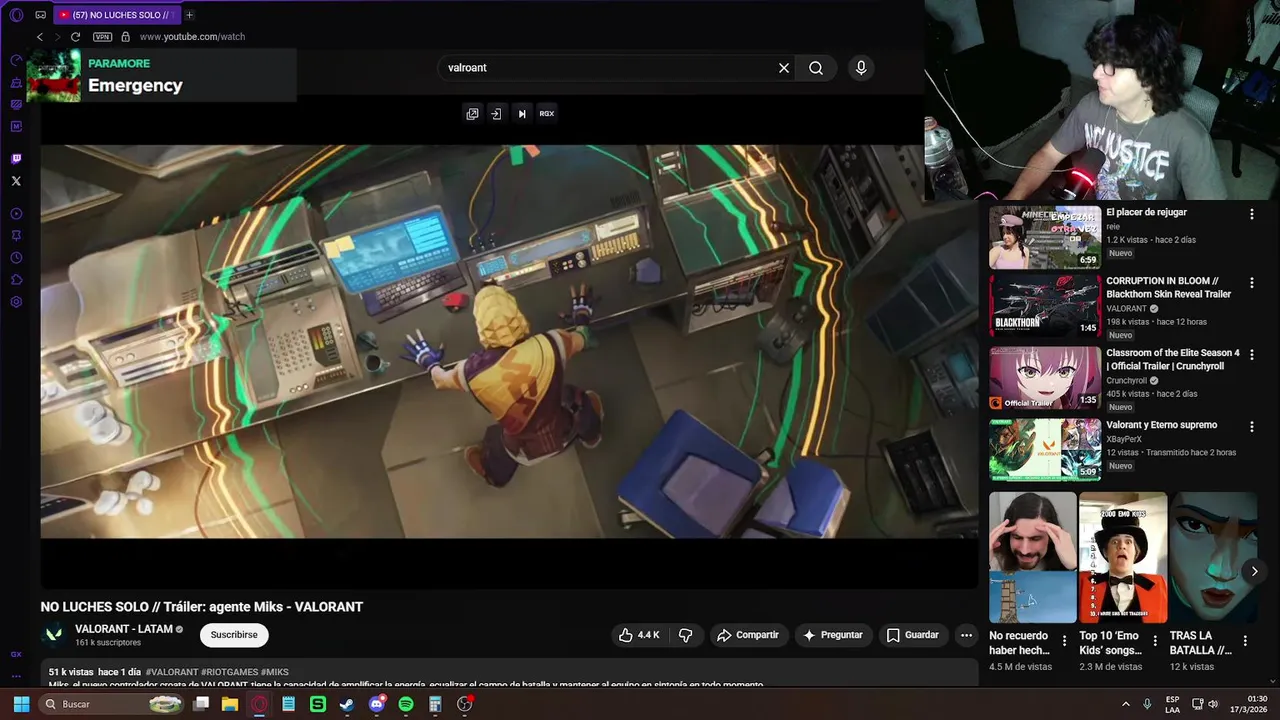Open Windows Start menu
This screenshot has width=1280, height=720.
[x=21, y=704]
